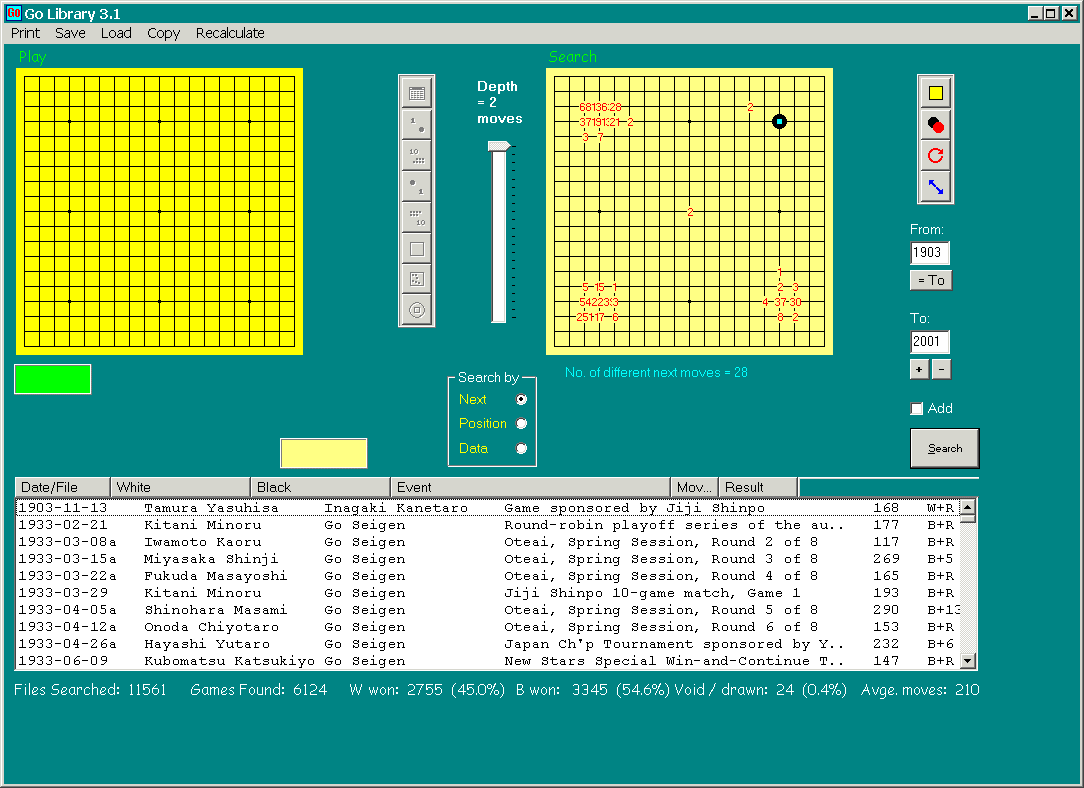The height and width of the screenshot is (788, 1084).
Task: Tick the Add checkbox
Action: click(917, 409)
